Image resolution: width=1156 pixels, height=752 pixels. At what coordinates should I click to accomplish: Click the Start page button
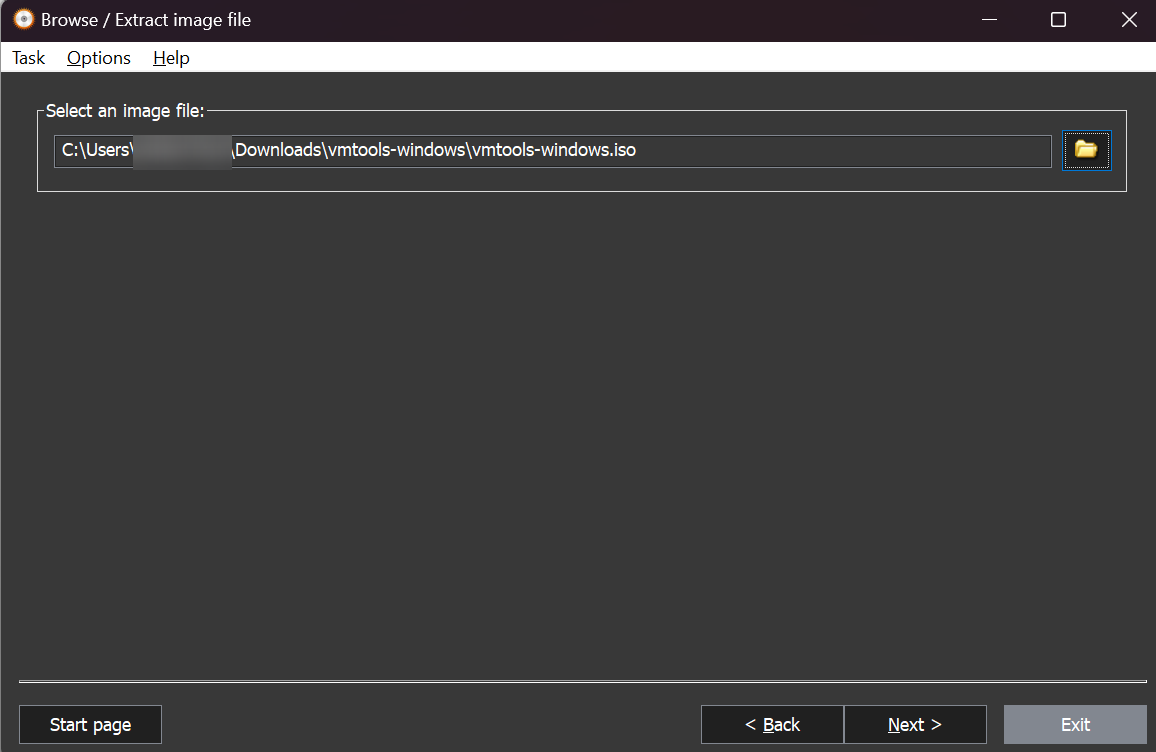pos(90,725)
